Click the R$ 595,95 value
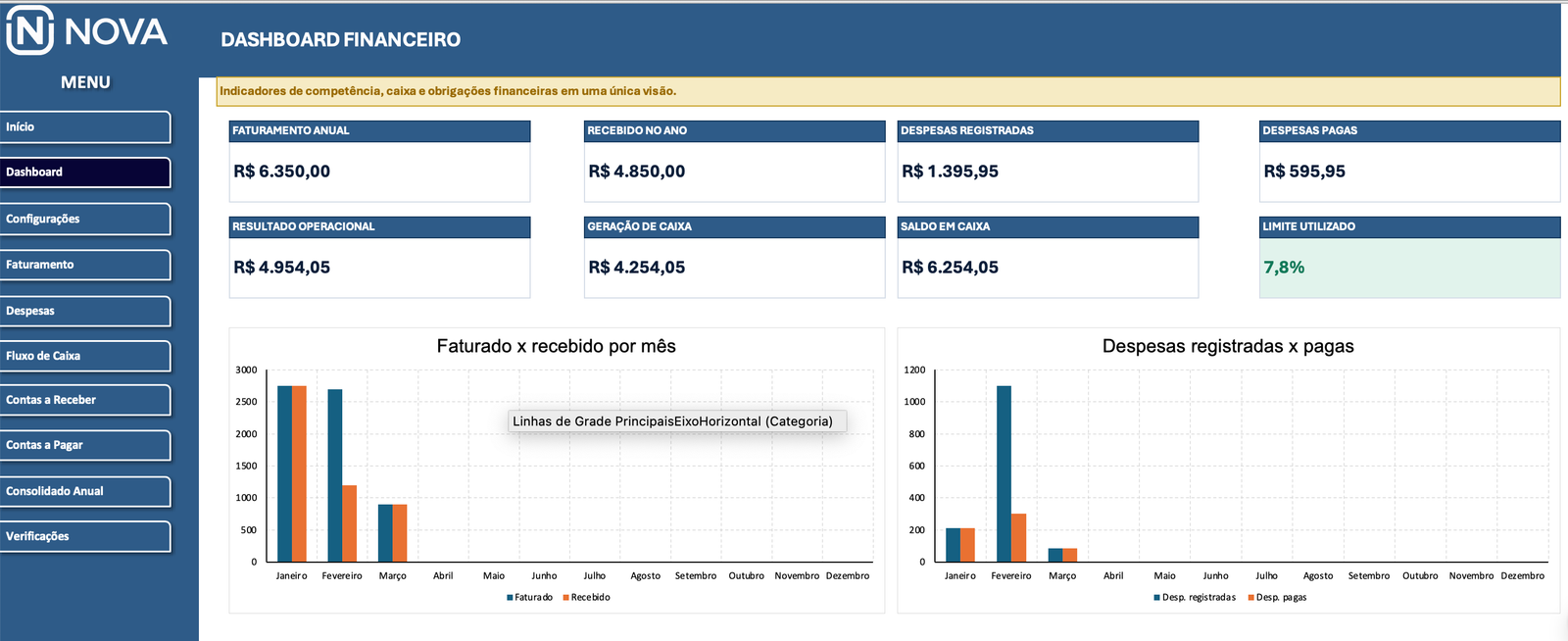Viewport: 1568px width, 641px height. 1304,172
